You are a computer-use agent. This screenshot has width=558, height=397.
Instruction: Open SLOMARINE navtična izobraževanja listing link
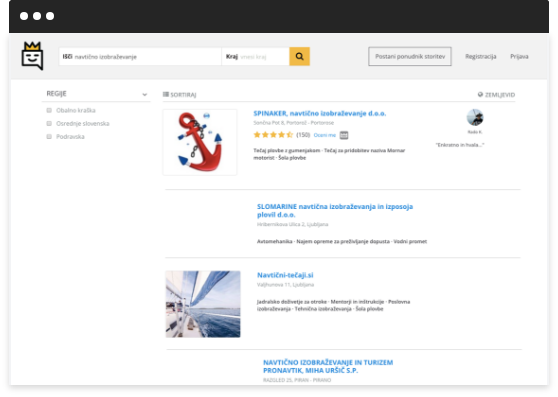coord(335,211)
